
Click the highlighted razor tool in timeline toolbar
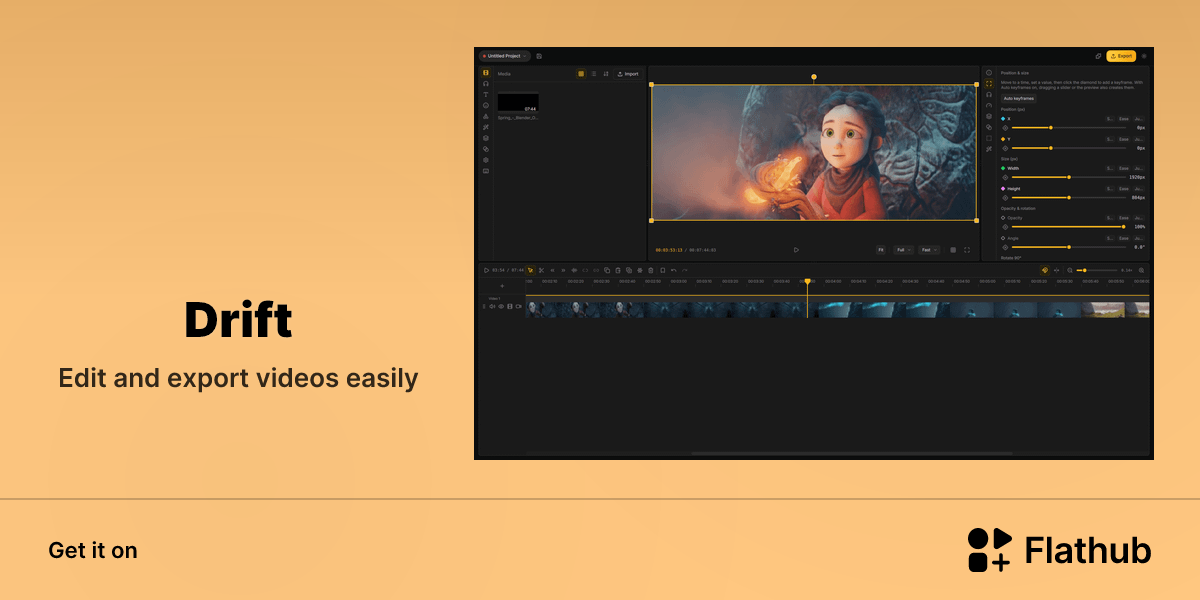(531, 270)
